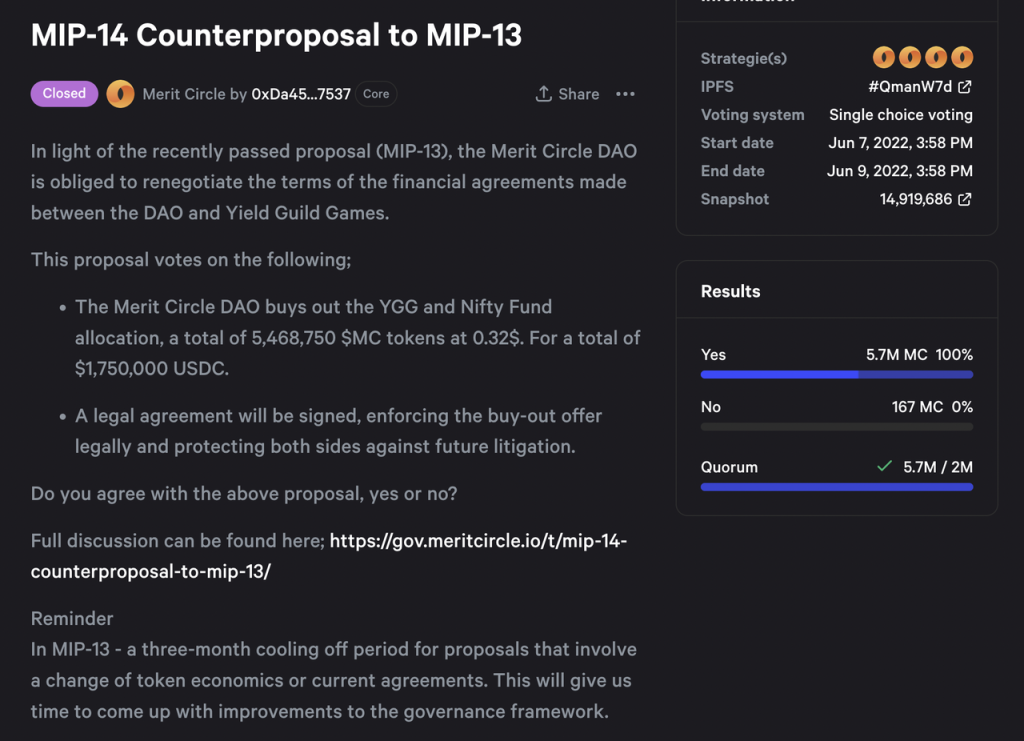Screen dimensions: 1024x741
Task: Click the IPFS external link icon
Action: [x=965, y=87]
